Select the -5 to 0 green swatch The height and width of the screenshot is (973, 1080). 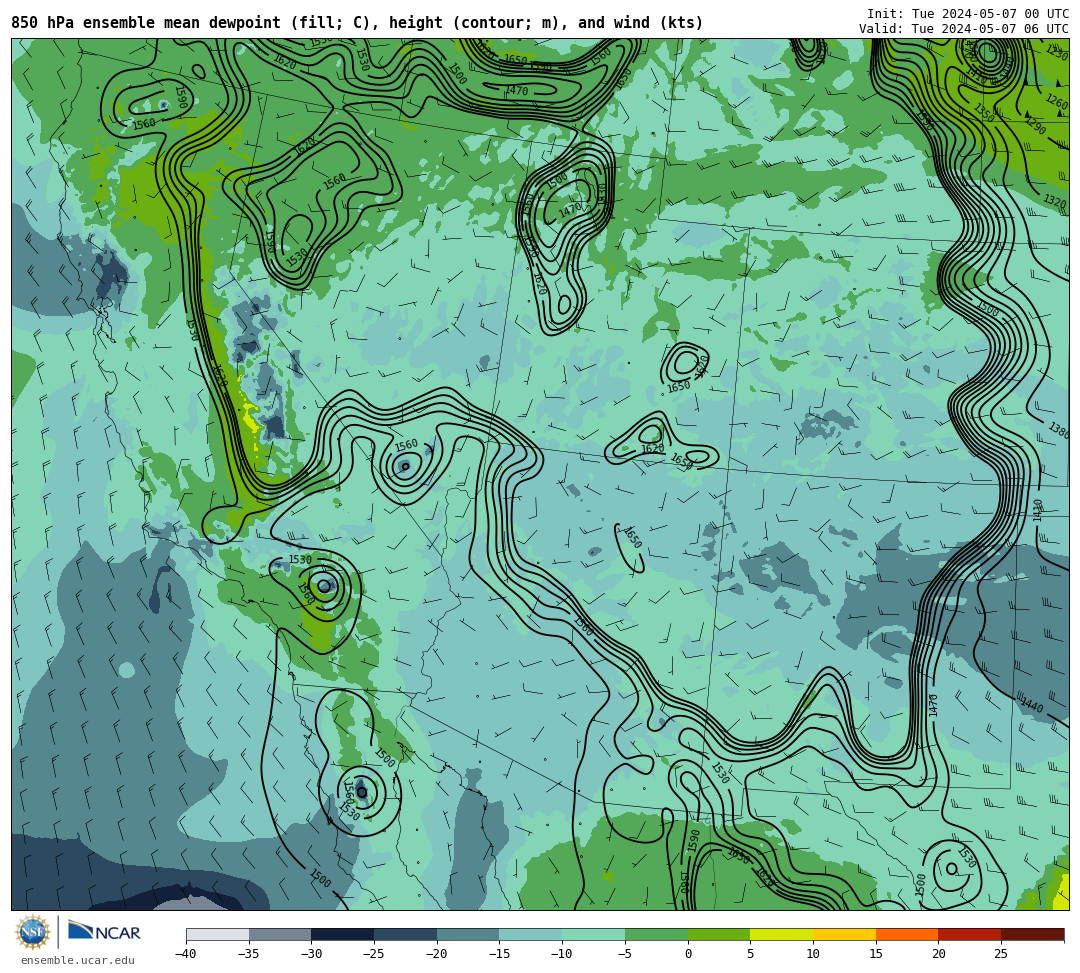(656, 934)
